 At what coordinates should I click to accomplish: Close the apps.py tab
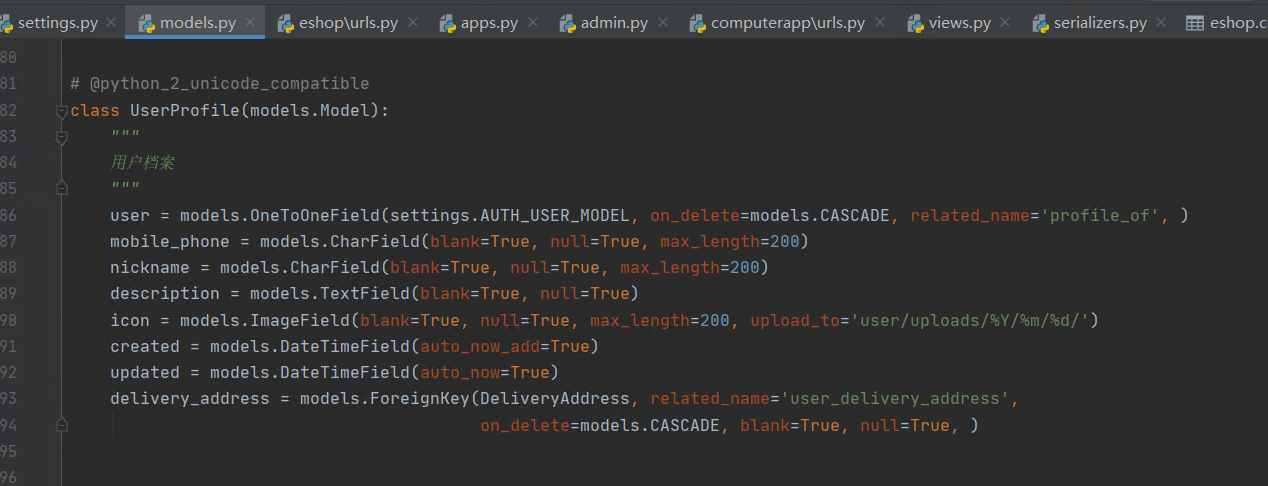coord(532,22)
